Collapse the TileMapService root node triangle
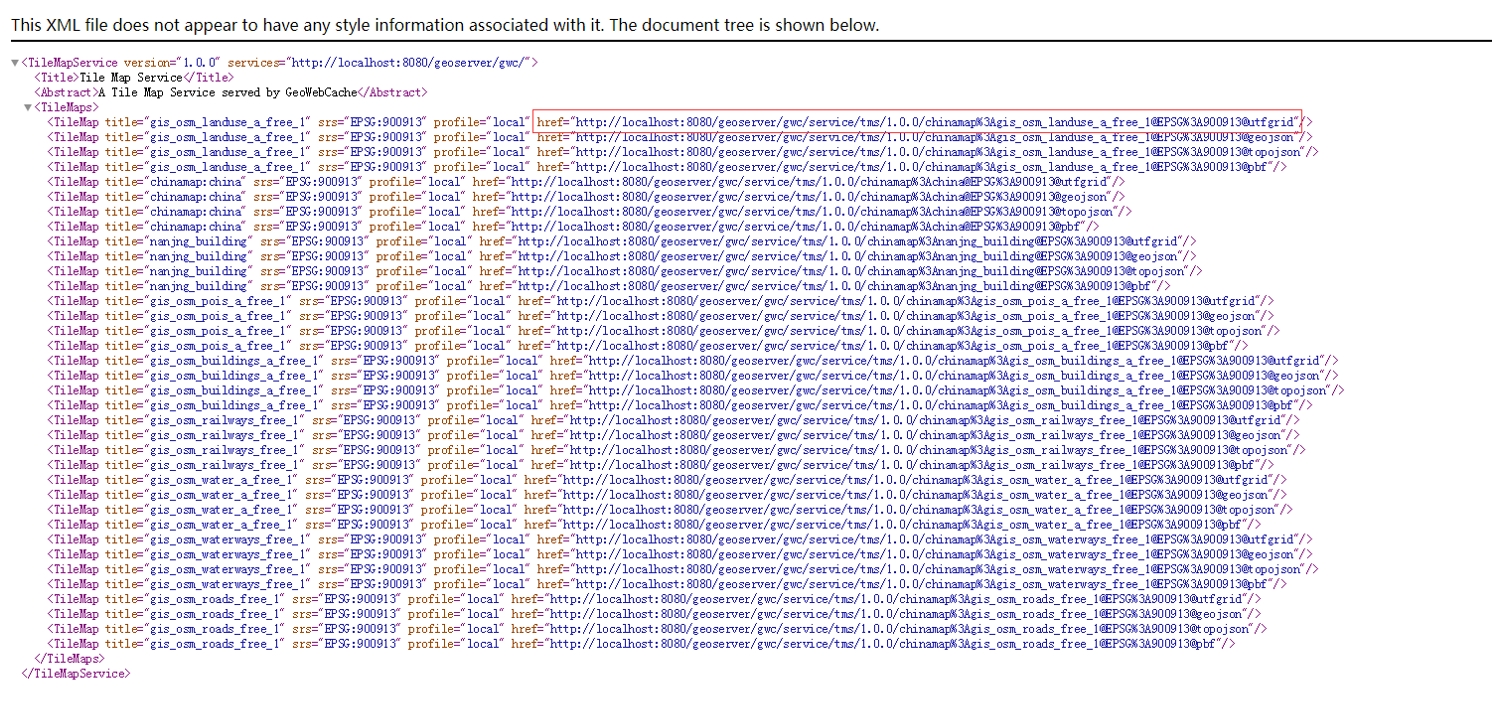 (x=15, y=63)
